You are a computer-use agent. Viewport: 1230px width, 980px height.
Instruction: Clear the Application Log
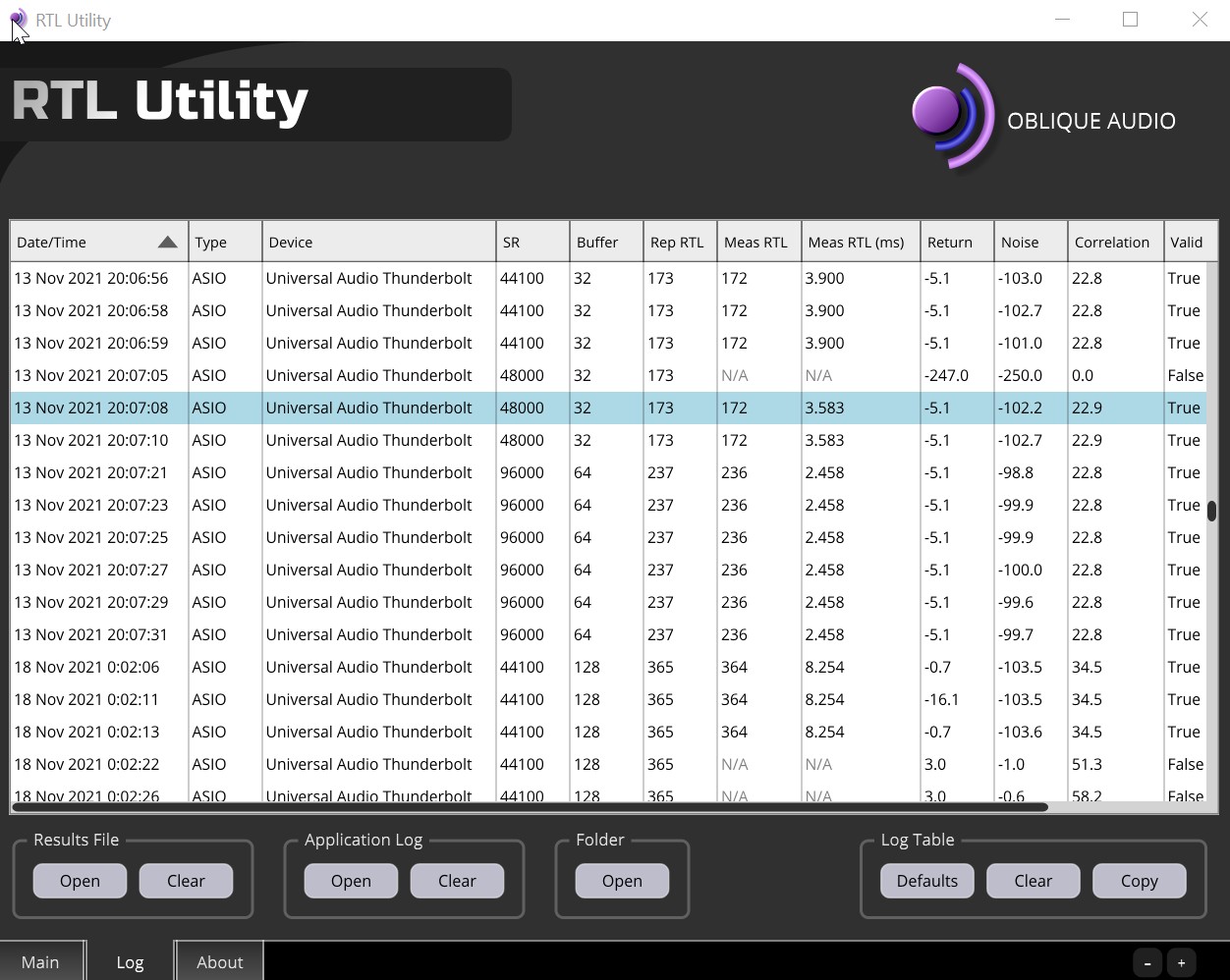tap(457, 881)
